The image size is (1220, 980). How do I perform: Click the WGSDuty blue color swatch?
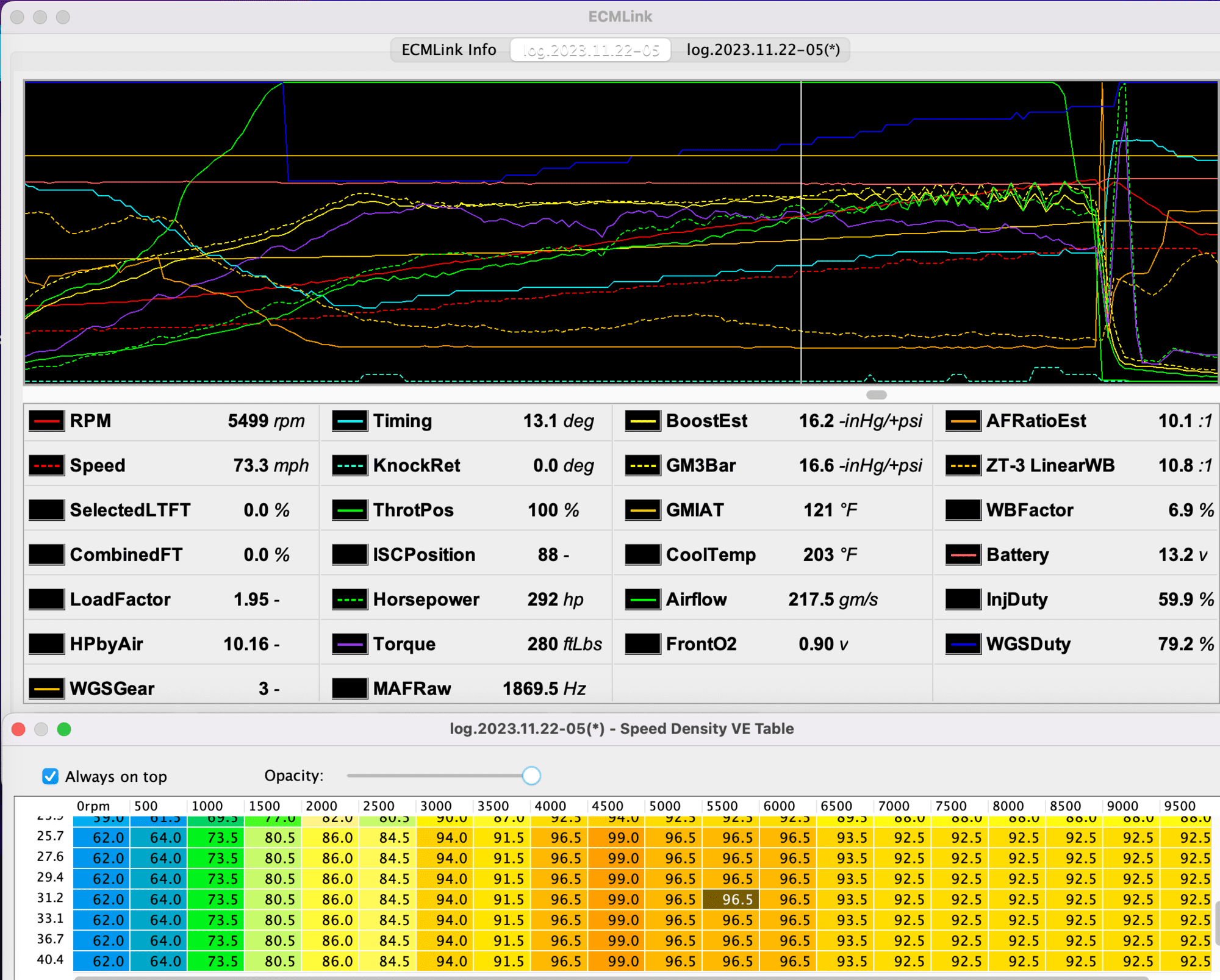[x=963, y=644]
